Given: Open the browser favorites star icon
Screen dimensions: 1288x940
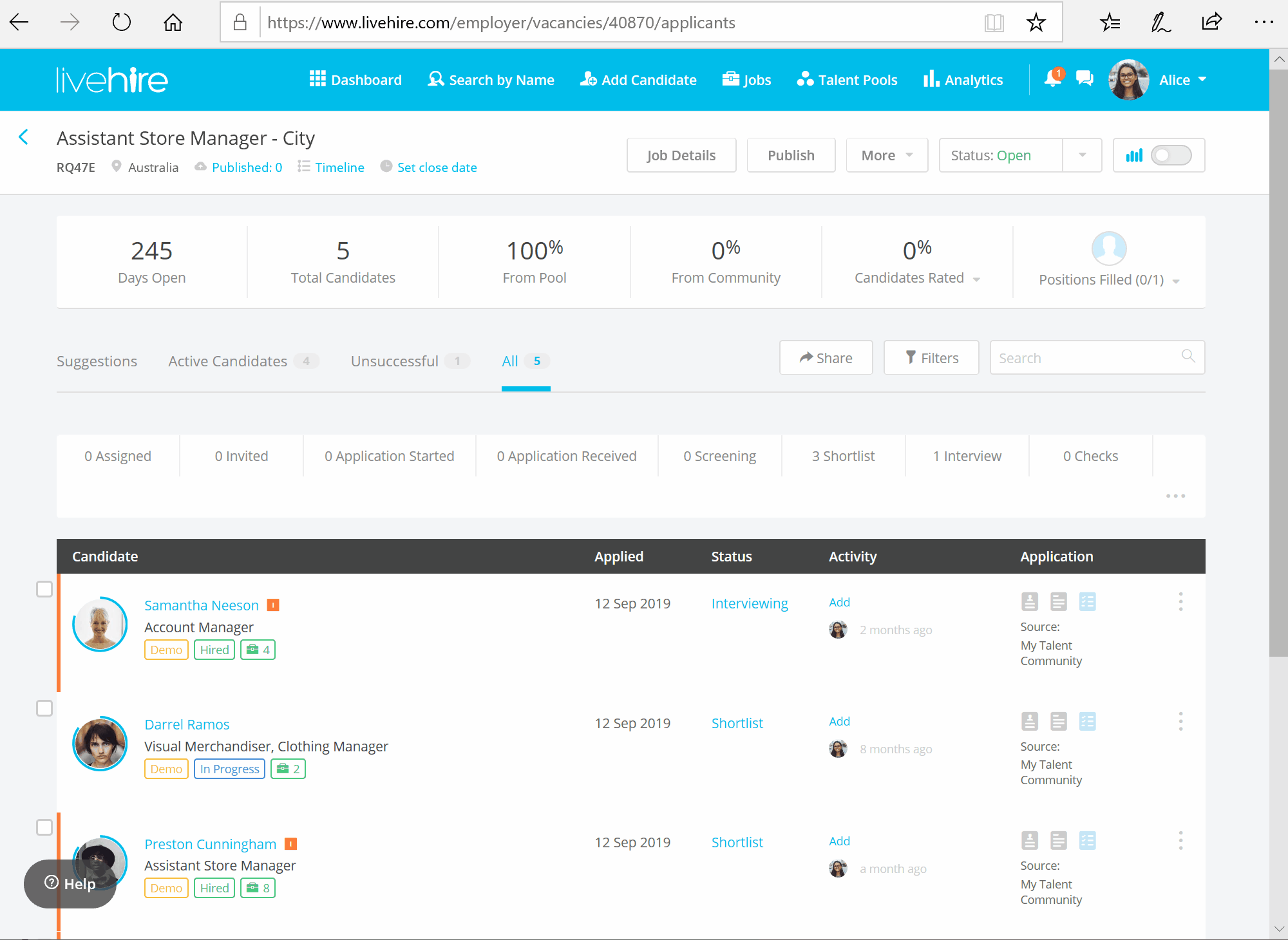Looking at the screenshot, I should coord(1036,22).
